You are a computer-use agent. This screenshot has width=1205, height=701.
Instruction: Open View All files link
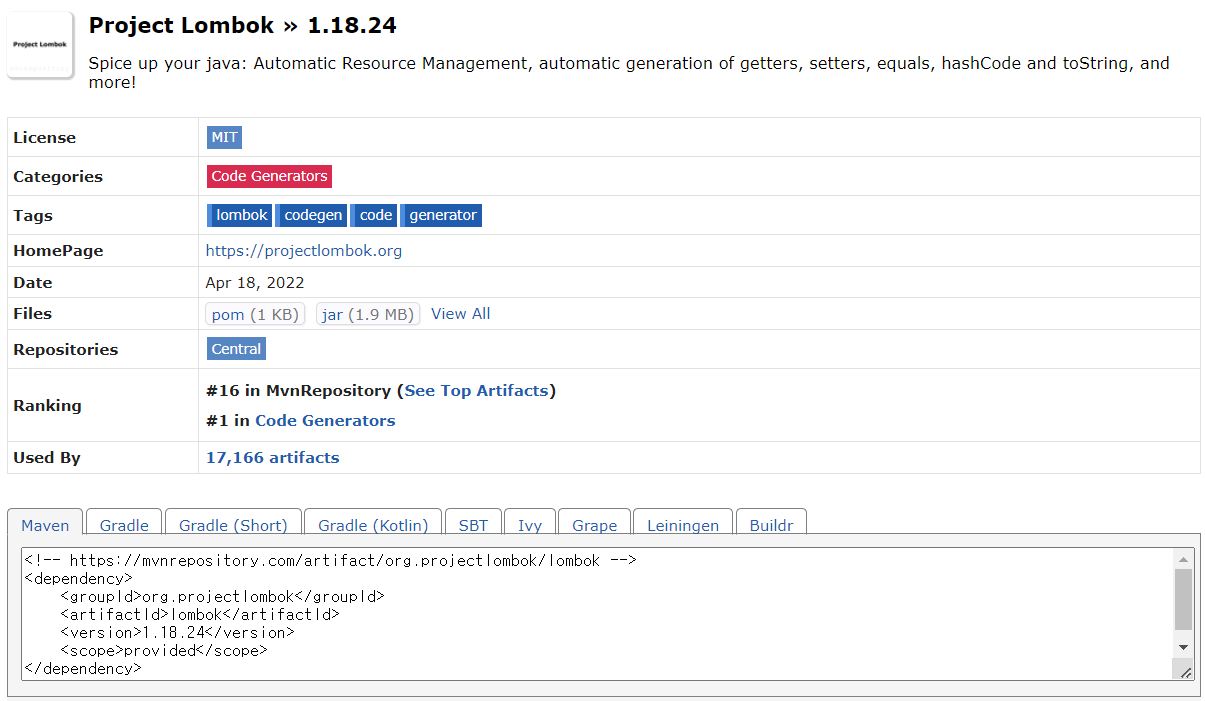pyautogui.click(x=460, y=314)
